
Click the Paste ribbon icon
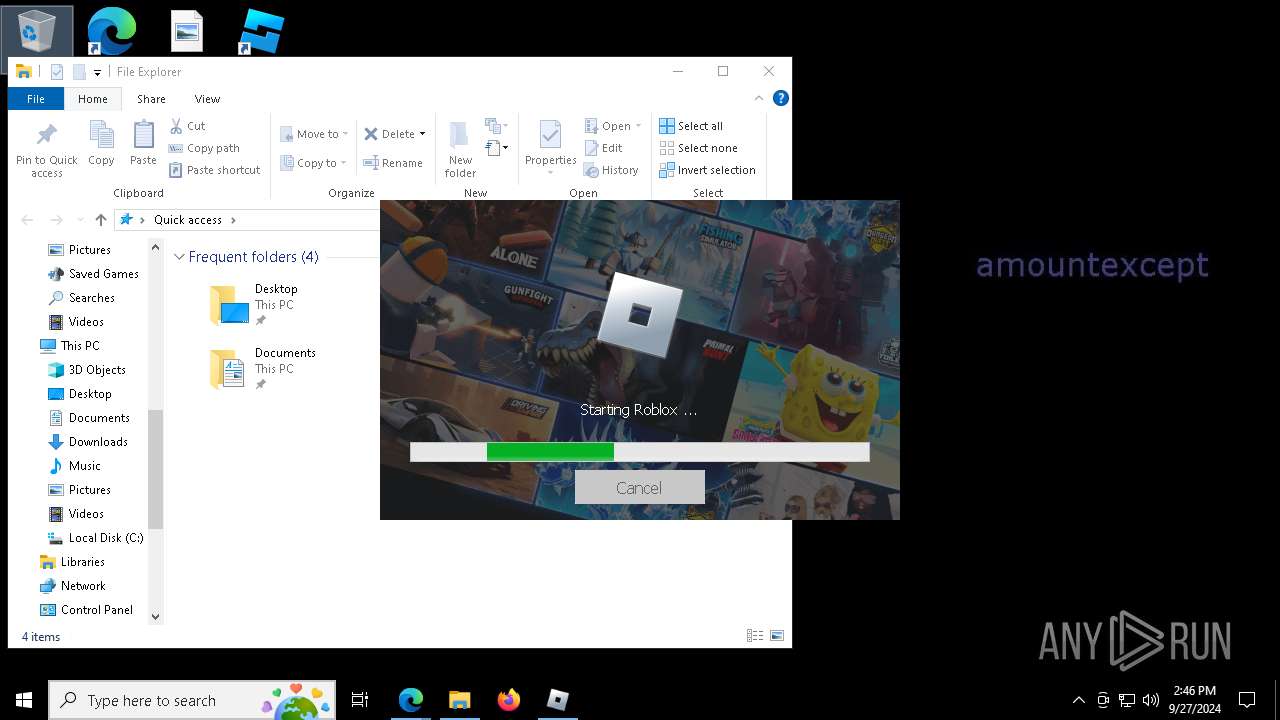pyautogui.click(x=143, y=144)
